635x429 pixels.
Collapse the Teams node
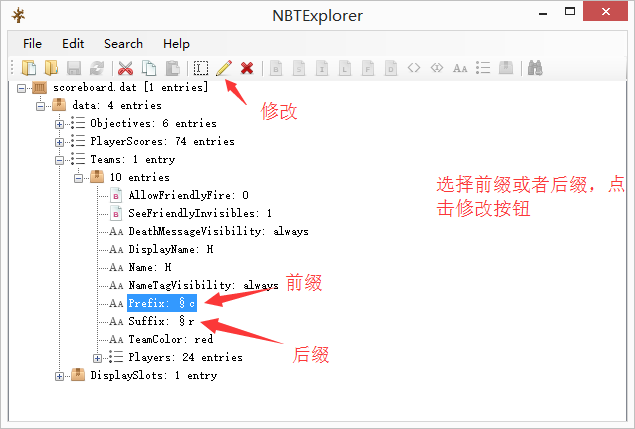tap(59, 160)
